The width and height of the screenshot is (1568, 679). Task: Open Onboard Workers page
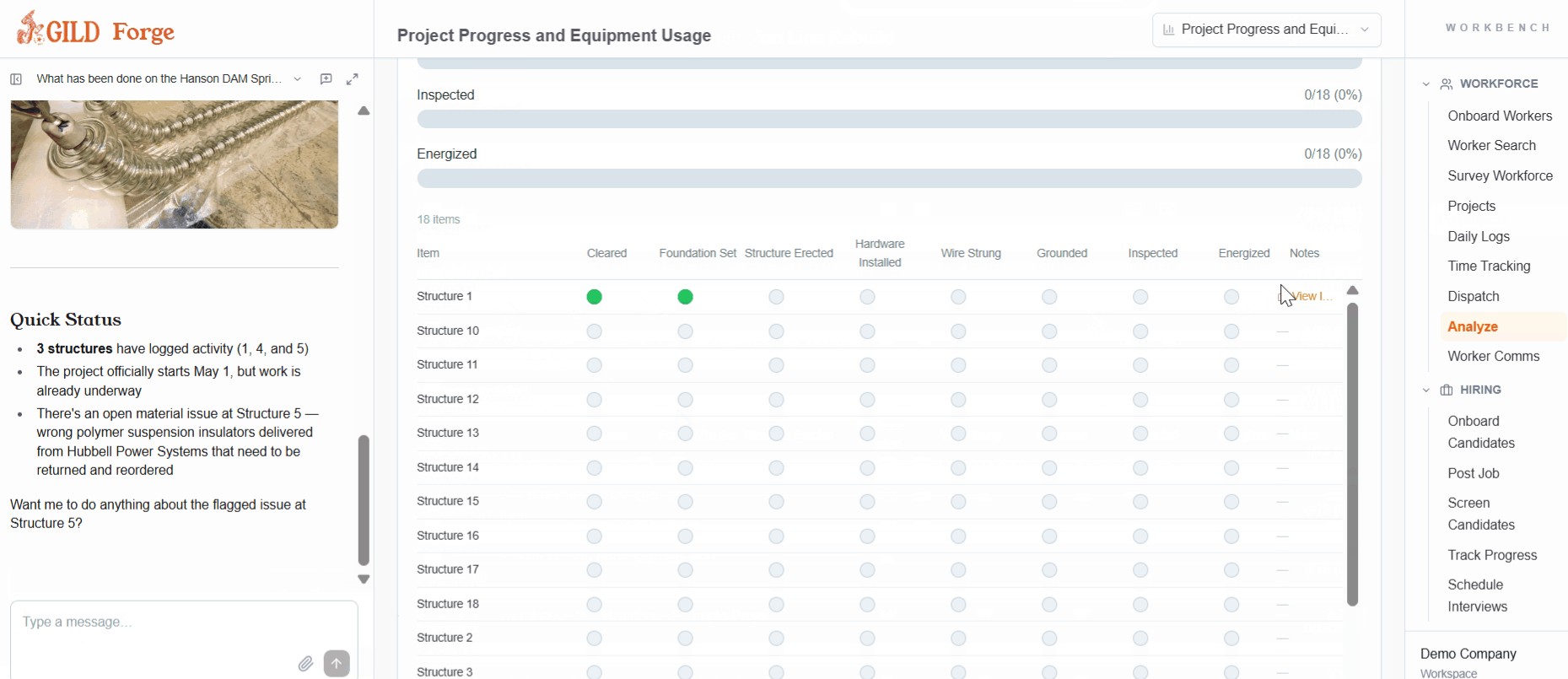[x=1500, y=116]
